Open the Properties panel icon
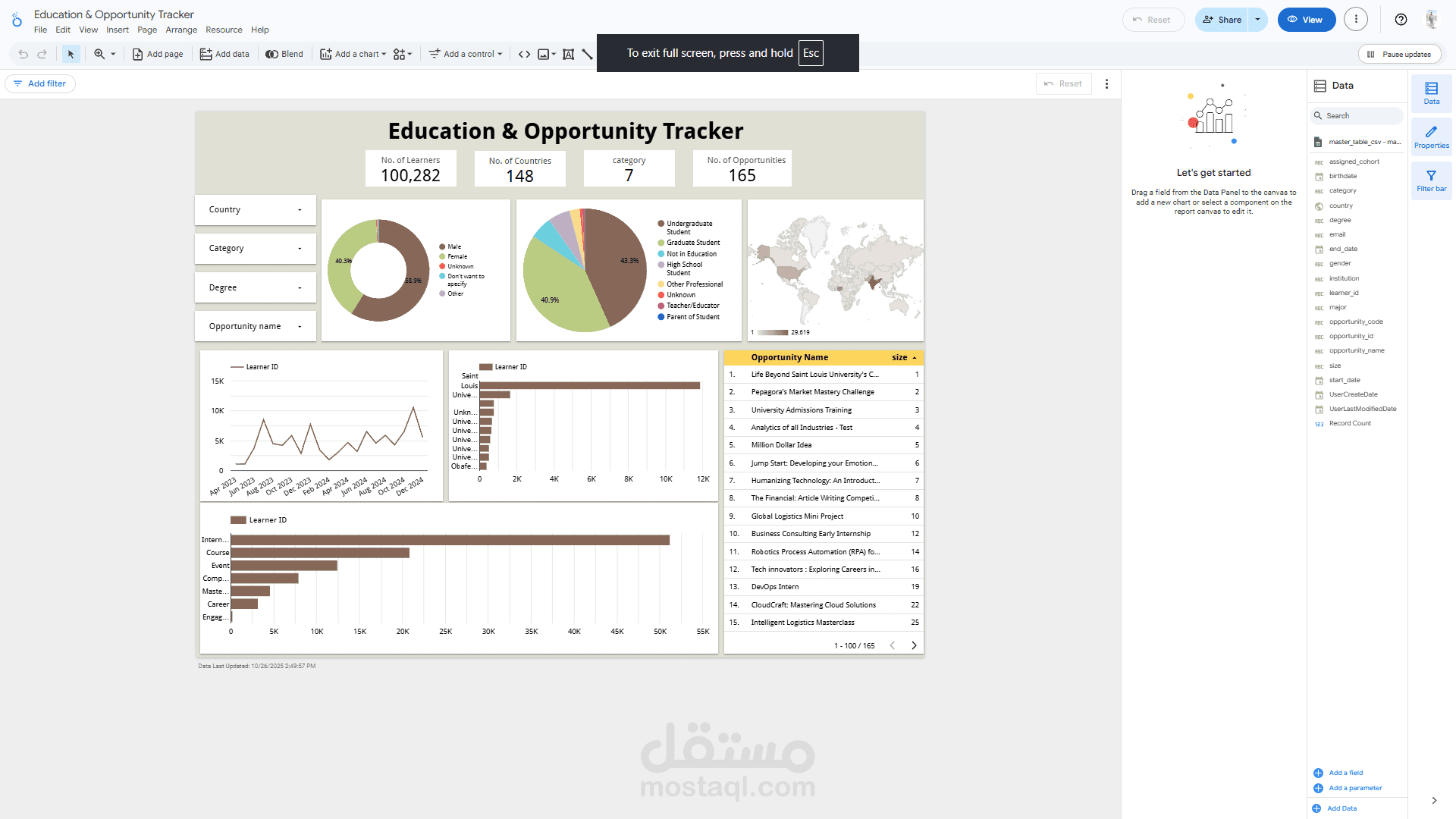The width and height of the screenshot is (1456, 819). (x=1431, y=136)
